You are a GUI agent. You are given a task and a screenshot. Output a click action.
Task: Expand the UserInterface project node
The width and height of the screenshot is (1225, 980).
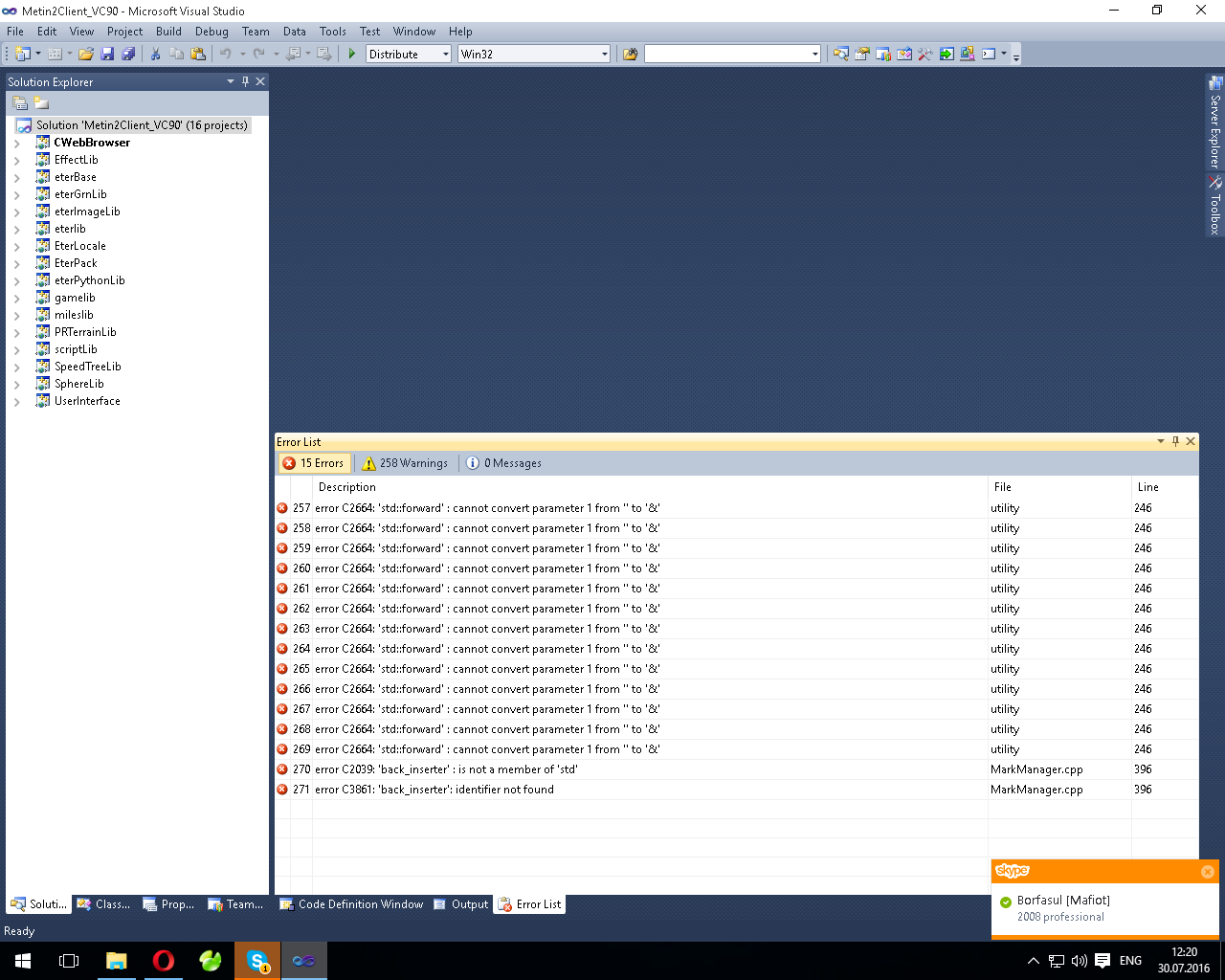16,402
